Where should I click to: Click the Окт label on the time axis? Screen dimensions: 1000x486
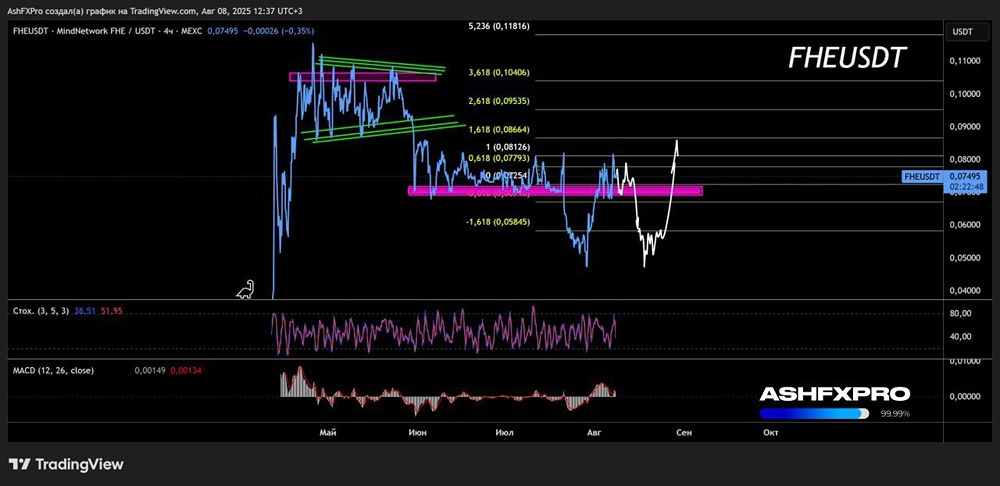[x=770, y=432]
